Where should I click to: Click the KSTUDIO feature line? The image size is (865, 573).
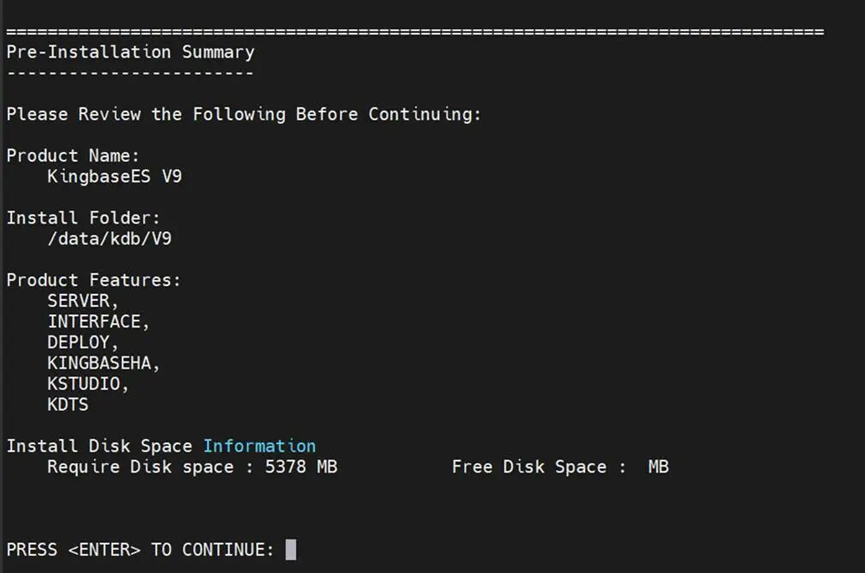tap(88, 384)
